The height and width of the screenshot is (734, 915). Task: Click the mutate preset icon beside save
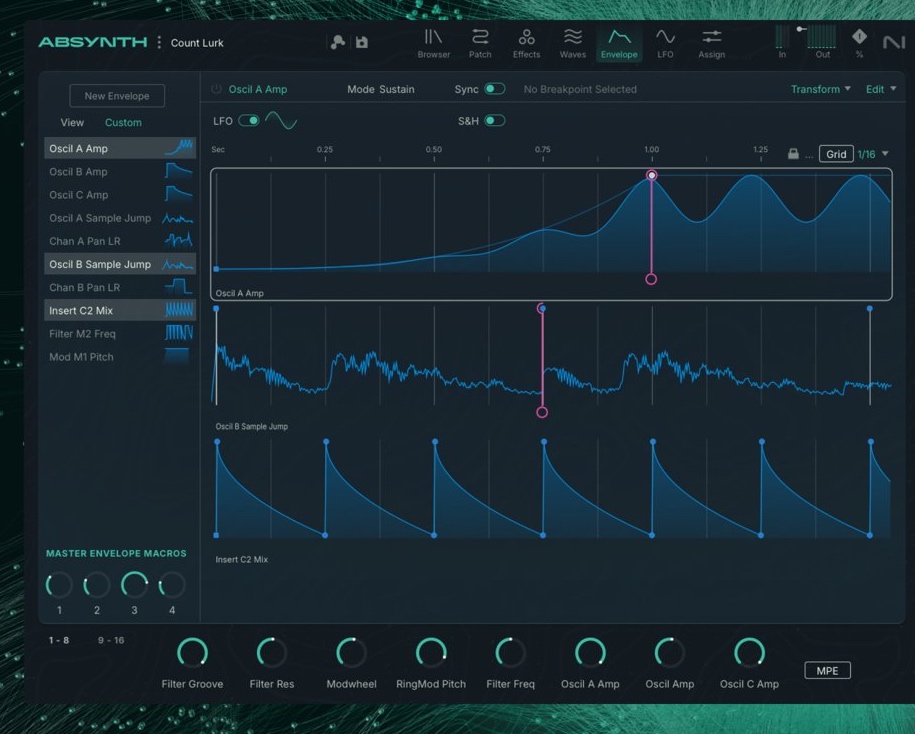[x=337, y=42]
